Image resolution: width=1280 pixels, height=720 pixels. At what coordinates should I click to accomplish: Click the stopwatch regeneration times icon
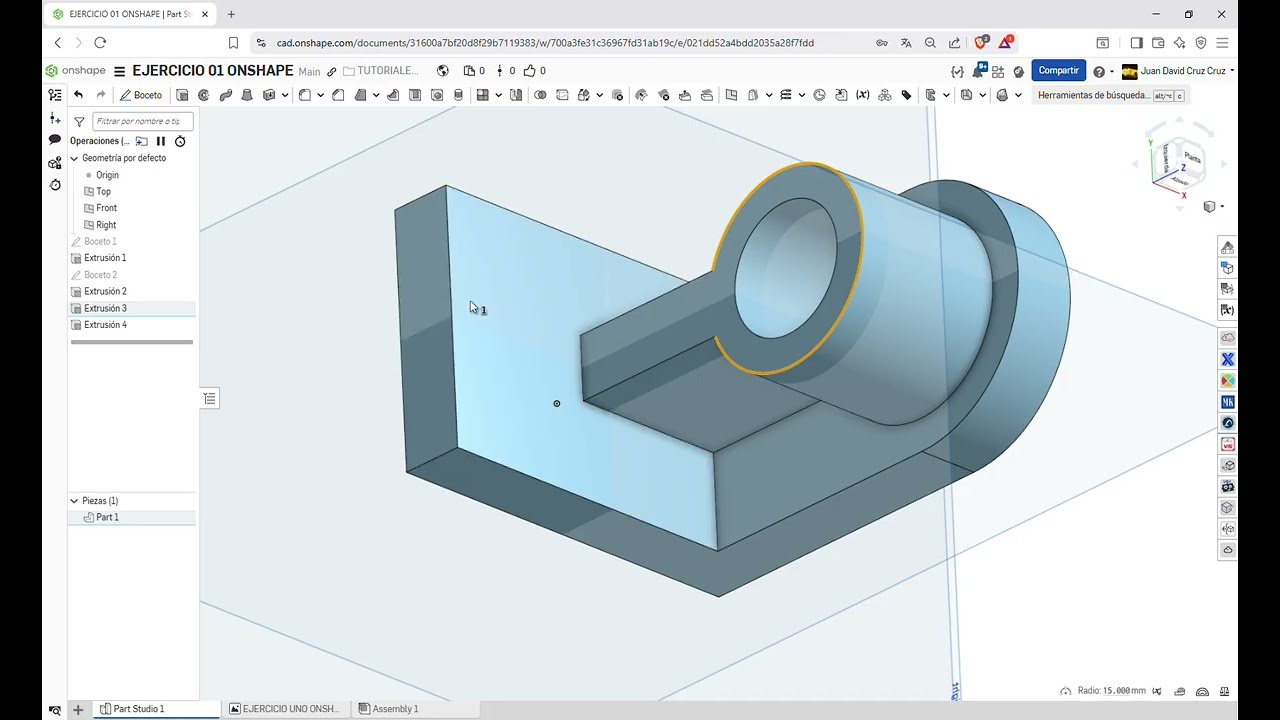[180, 141]
